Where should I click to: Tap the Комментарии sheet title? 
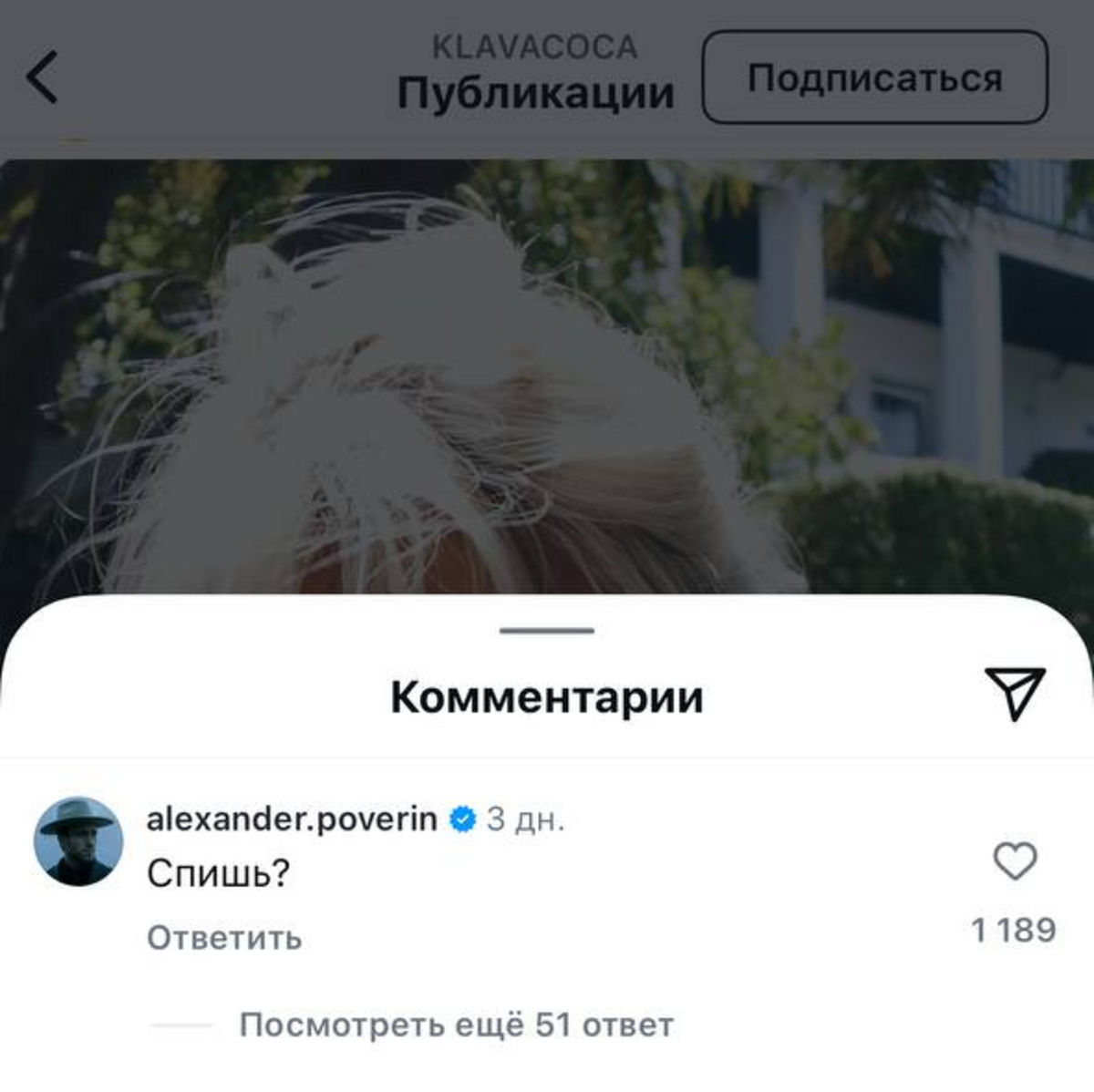[547, 697]
